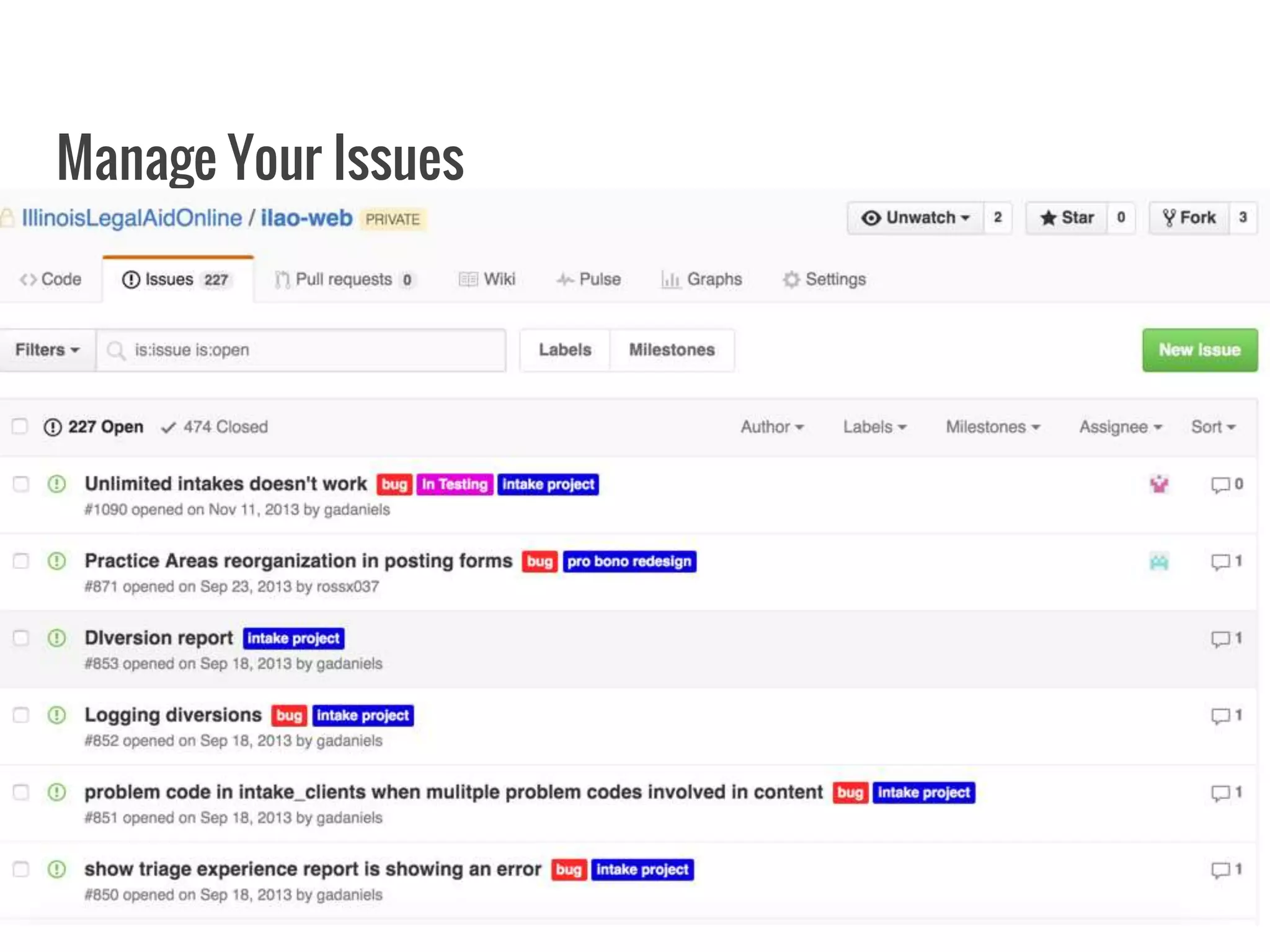The height and width of the screenshot is (952, 1270).
Task: Switch to the Pull requests tab
Action: tap(344, 280)
